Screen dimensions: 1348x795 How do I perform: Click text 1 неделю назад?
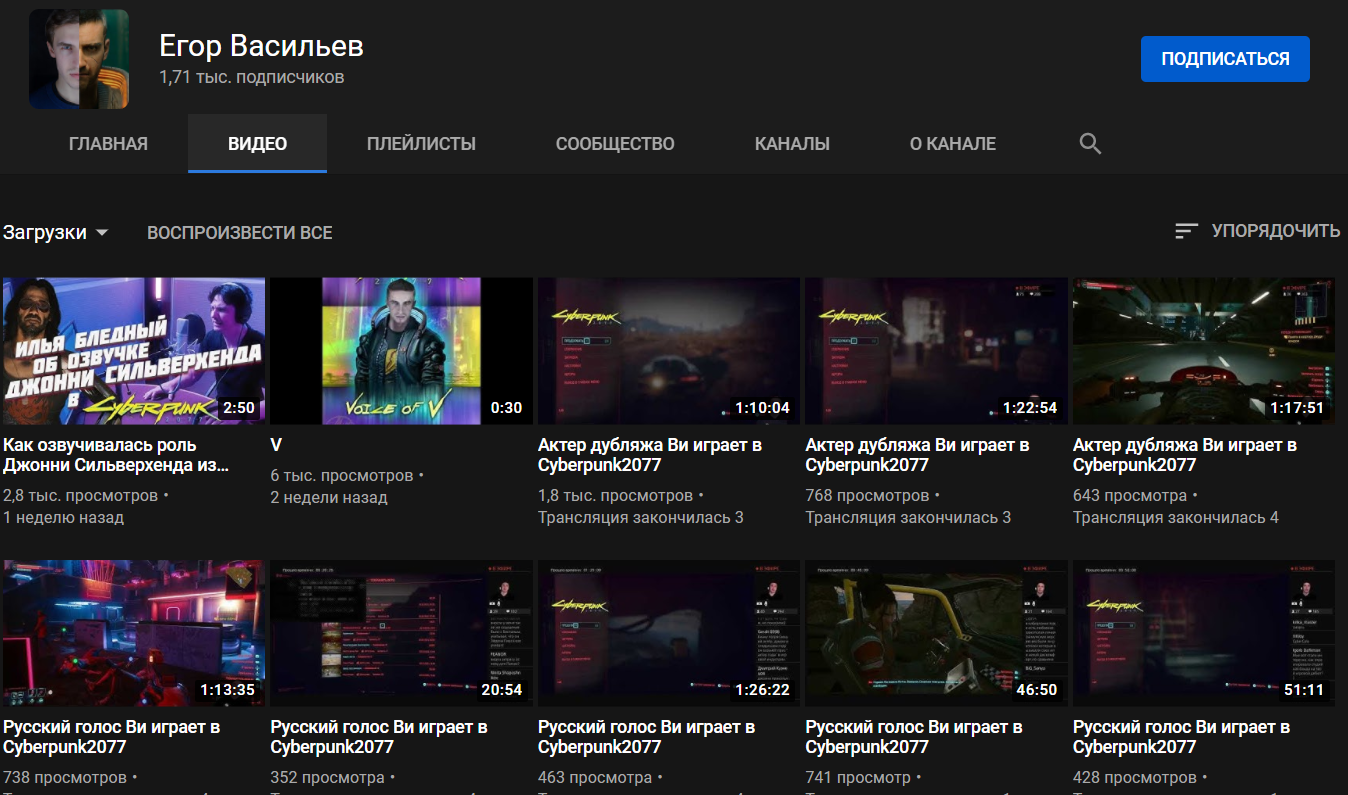64,518
